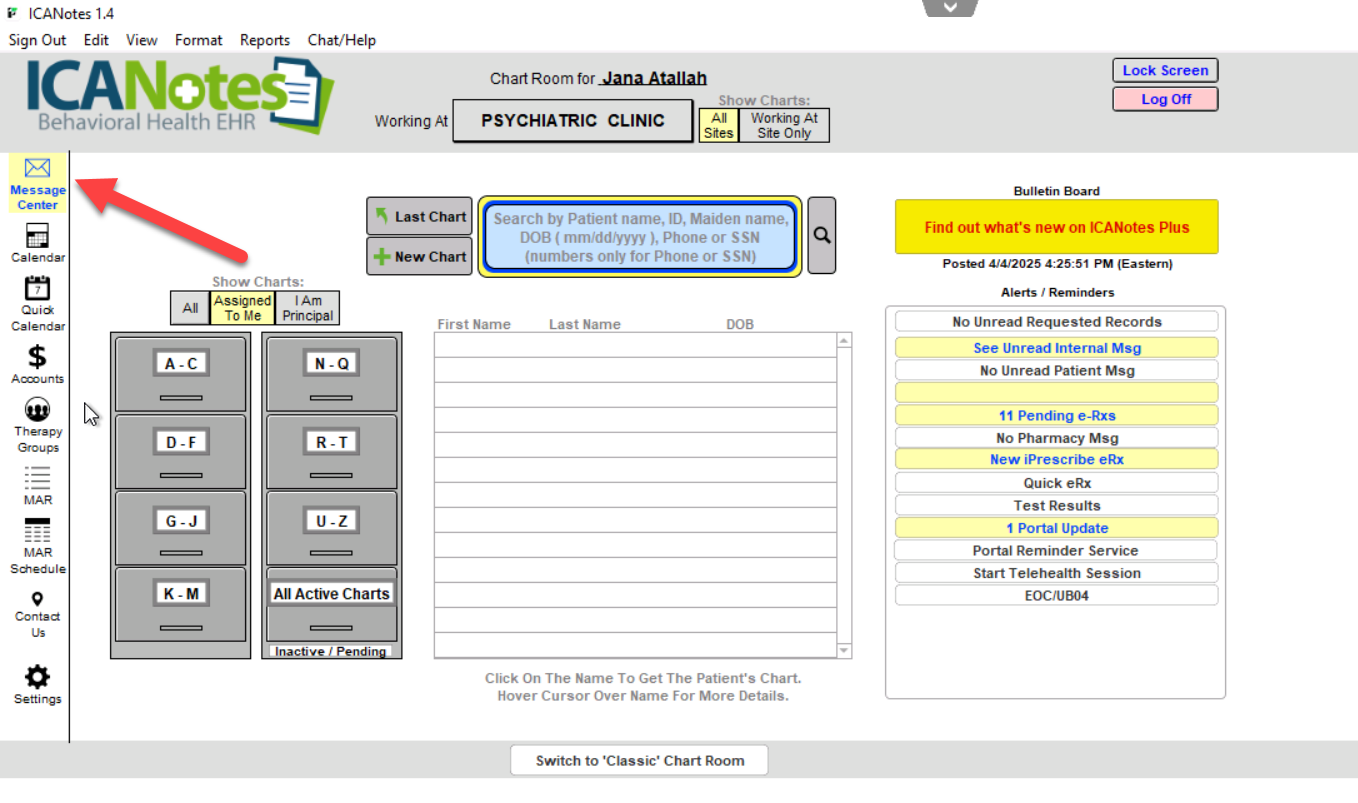The image size is (1358, 803).
Task: Click the 11 Pending e-Rxs alert
Action: pyautogui.click(x=1056, y=416)
